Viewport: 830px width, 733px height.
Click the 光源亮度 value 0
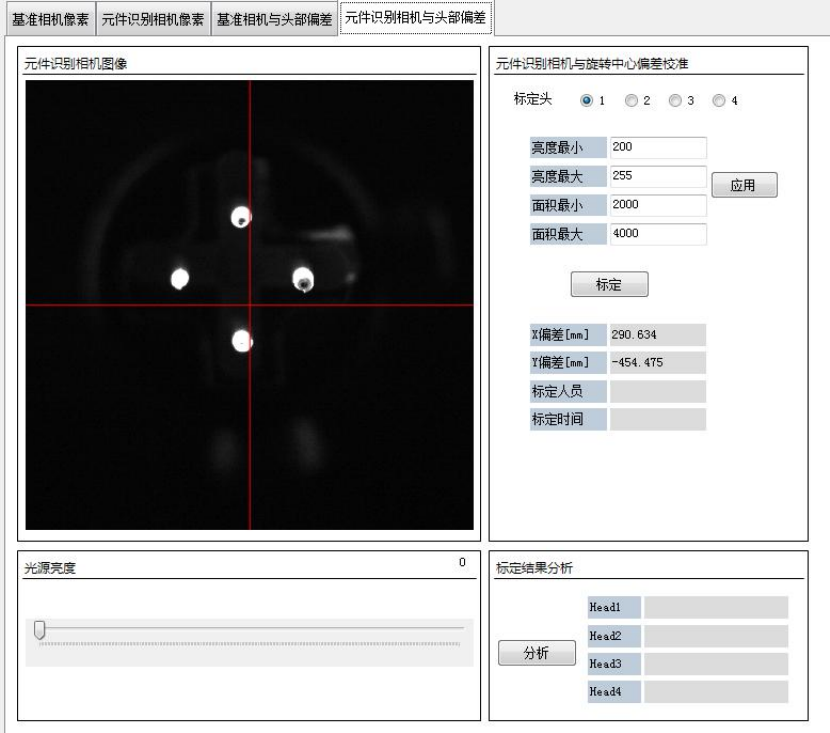462,562
